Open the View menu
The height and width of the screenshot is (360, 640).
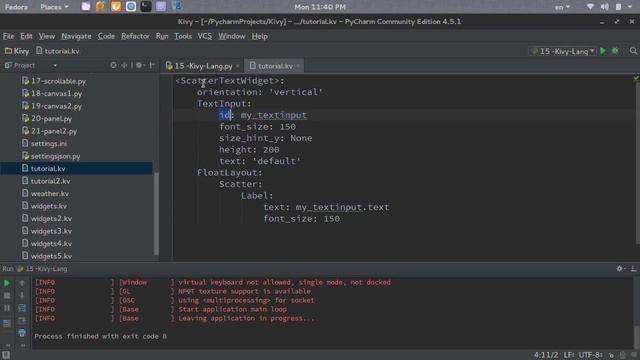pos(47,36)
